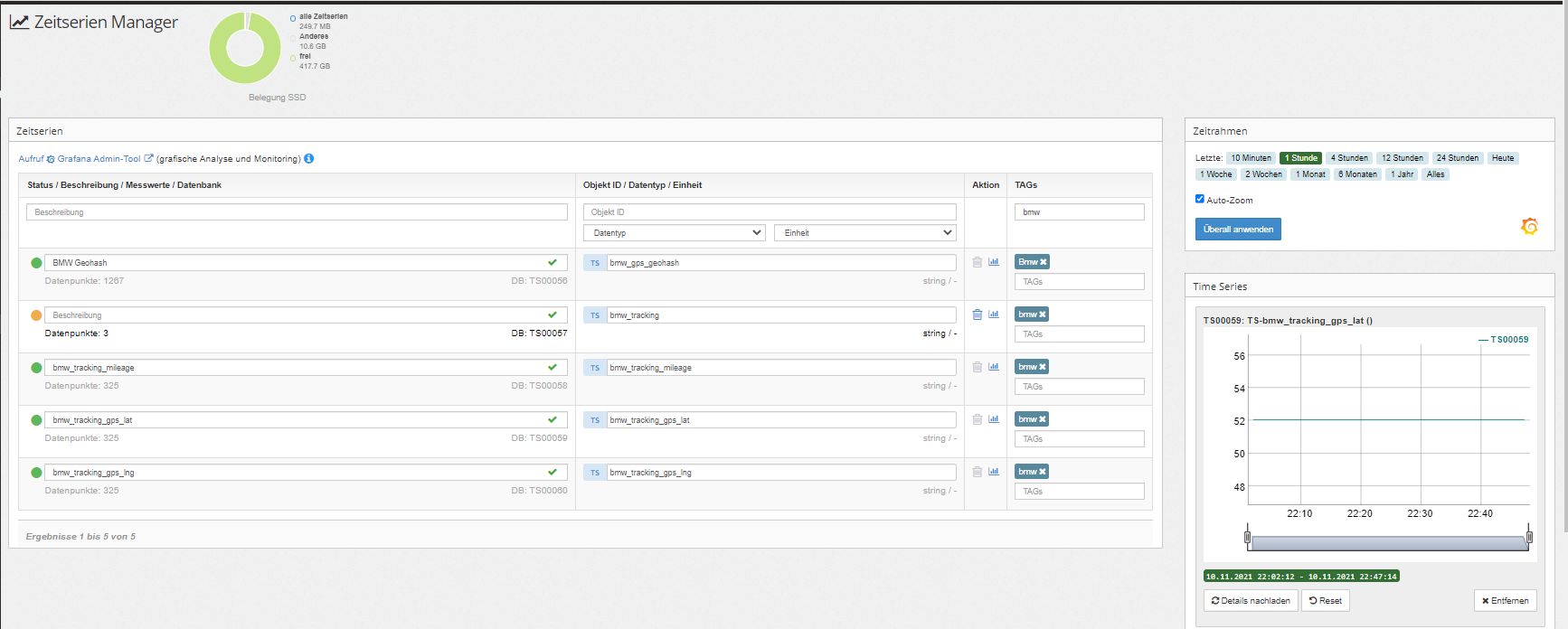Click green status dot of BMW Geohash
Viewport: 1568px width, 629px height.
36,263
